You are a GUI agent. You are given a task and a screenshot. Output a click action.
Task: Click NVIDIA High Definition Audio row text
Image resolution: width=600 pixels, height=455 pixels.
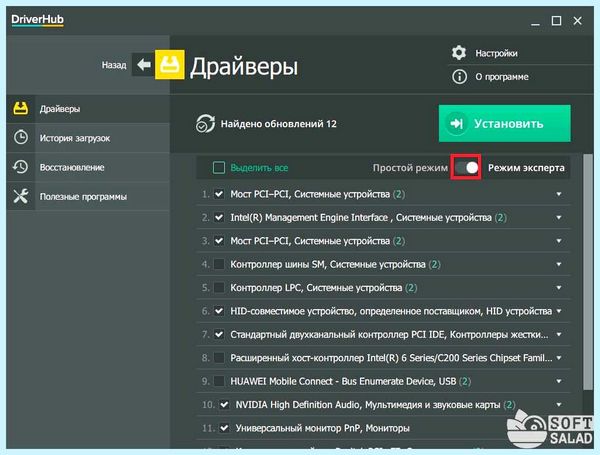[x=375, y=405]
